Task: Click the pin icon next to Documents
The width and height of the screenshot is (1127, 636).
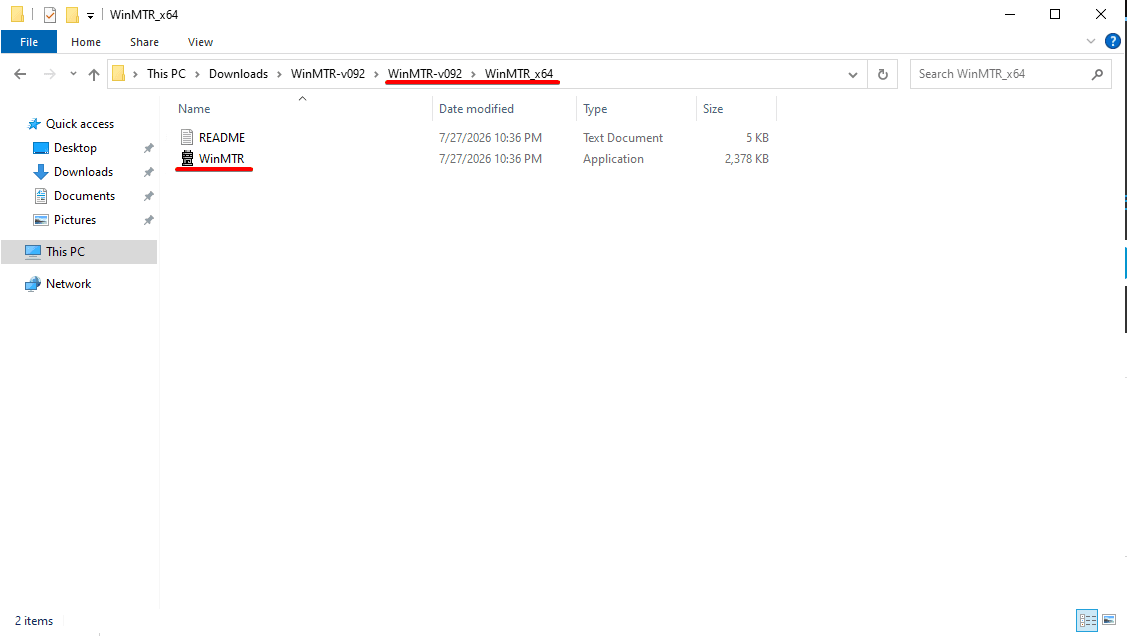Action: (x=149, y=195)
